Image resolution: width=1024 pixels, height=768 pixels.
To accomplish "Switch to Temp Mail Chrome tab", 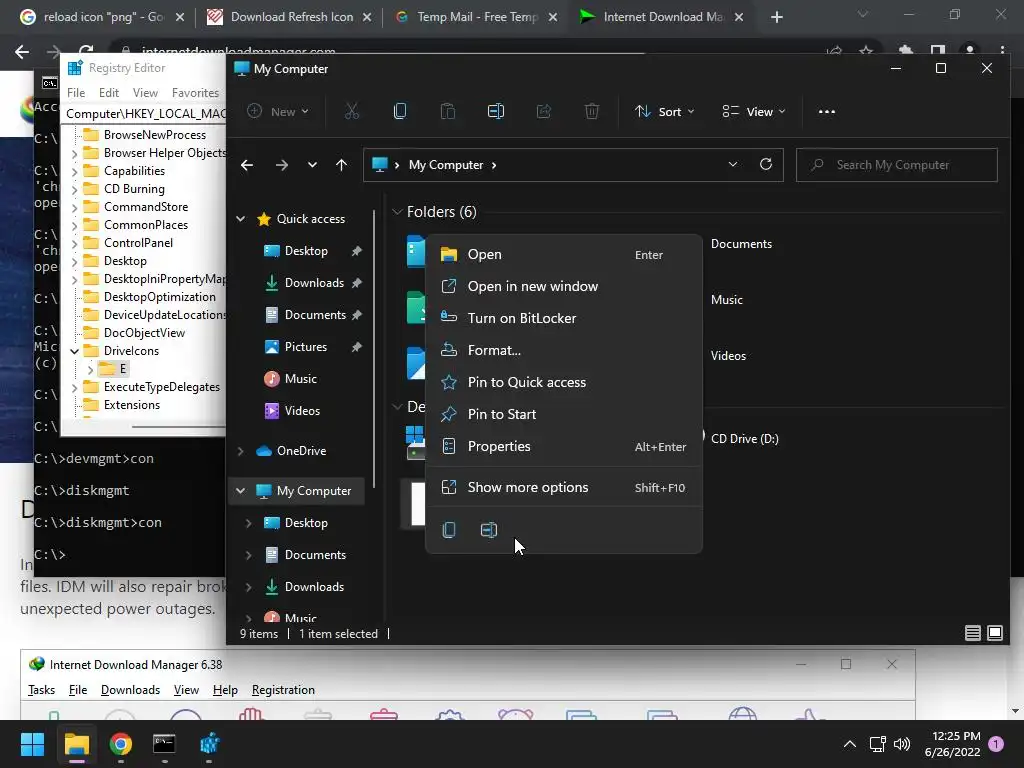I will 477,17.
